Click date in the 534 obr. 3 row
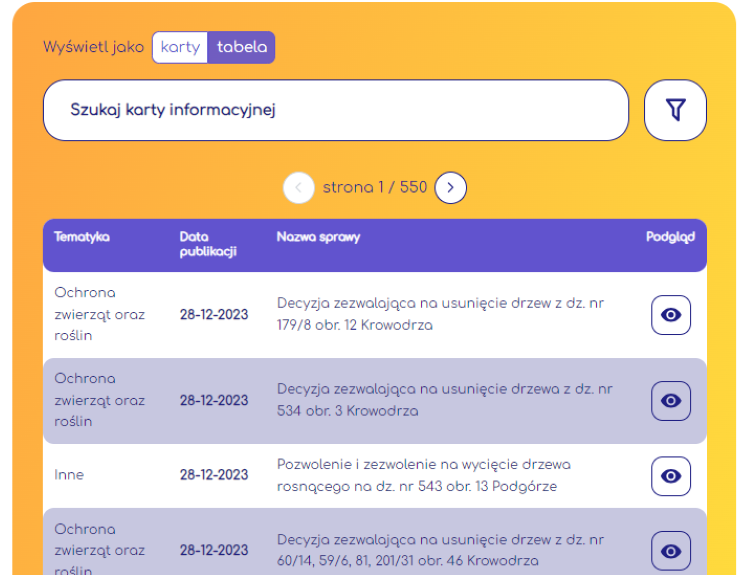The height and width of the screenshot is (575, 750). pyautogui.click(x=214, y=401)
